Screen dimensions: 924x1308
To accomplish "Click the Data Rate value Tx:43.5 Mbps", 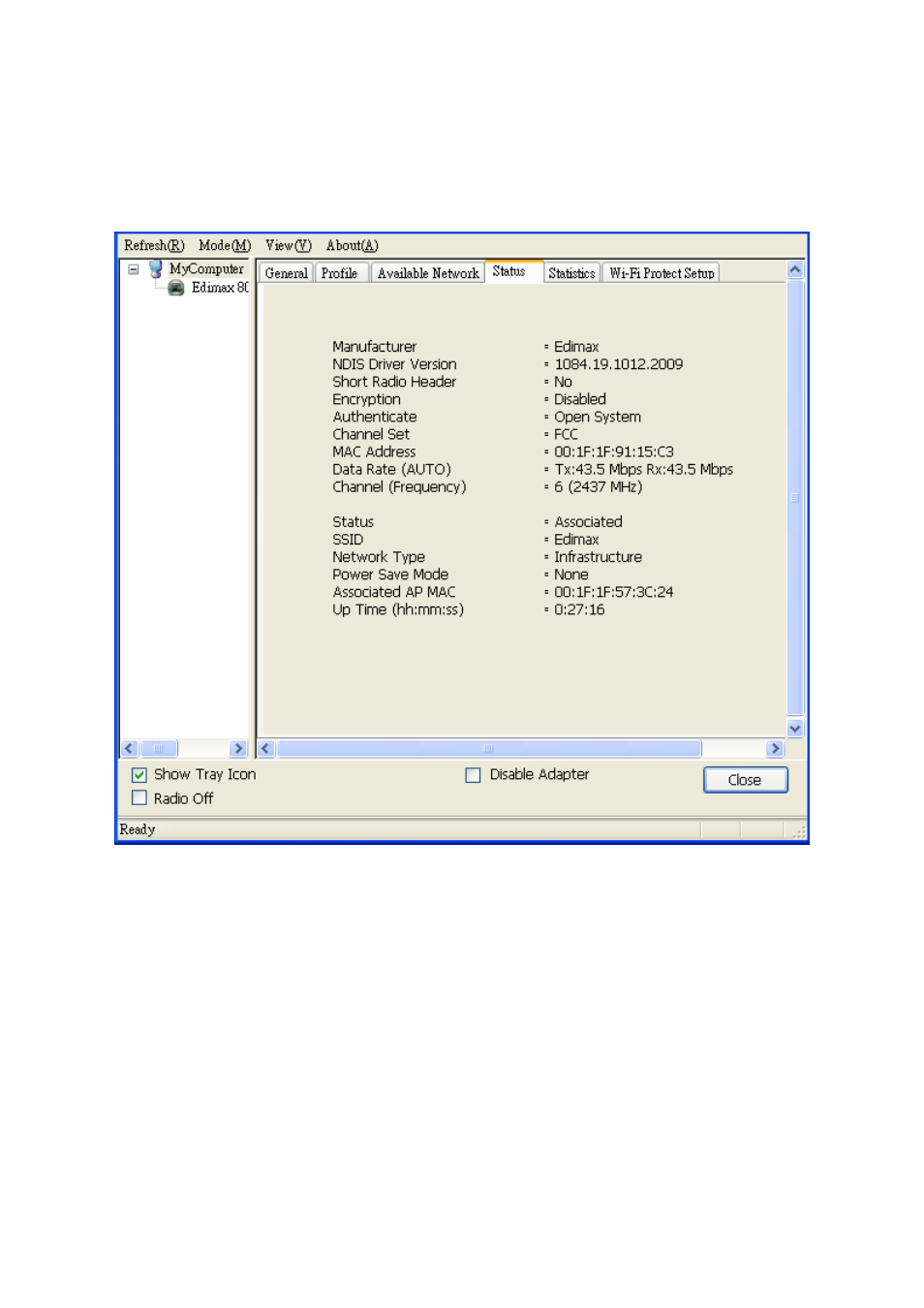I will pyautogui.click(x=599, y=470).
